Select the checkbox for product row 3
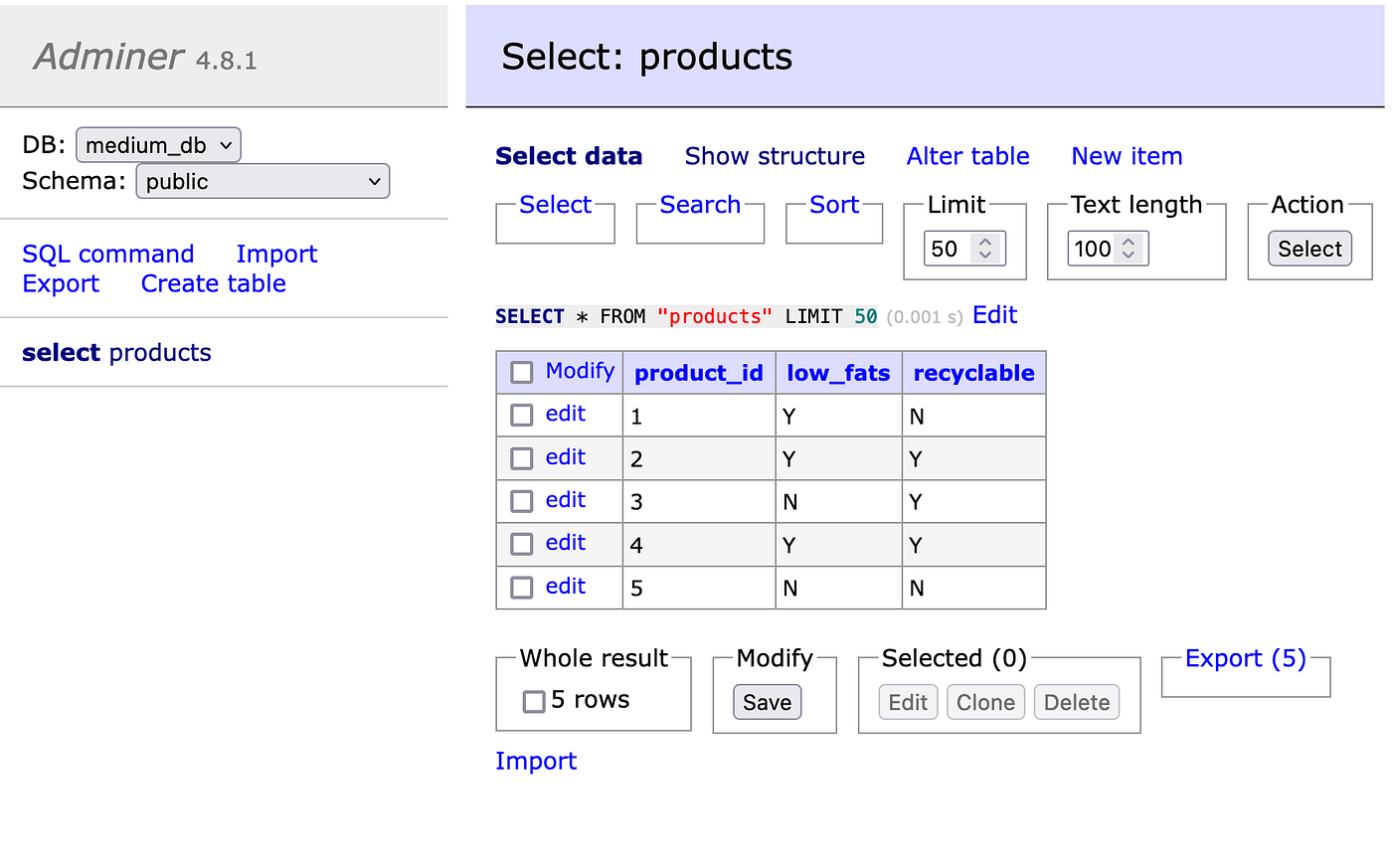This screenshot has height=868, width=1392. point(522,501)
